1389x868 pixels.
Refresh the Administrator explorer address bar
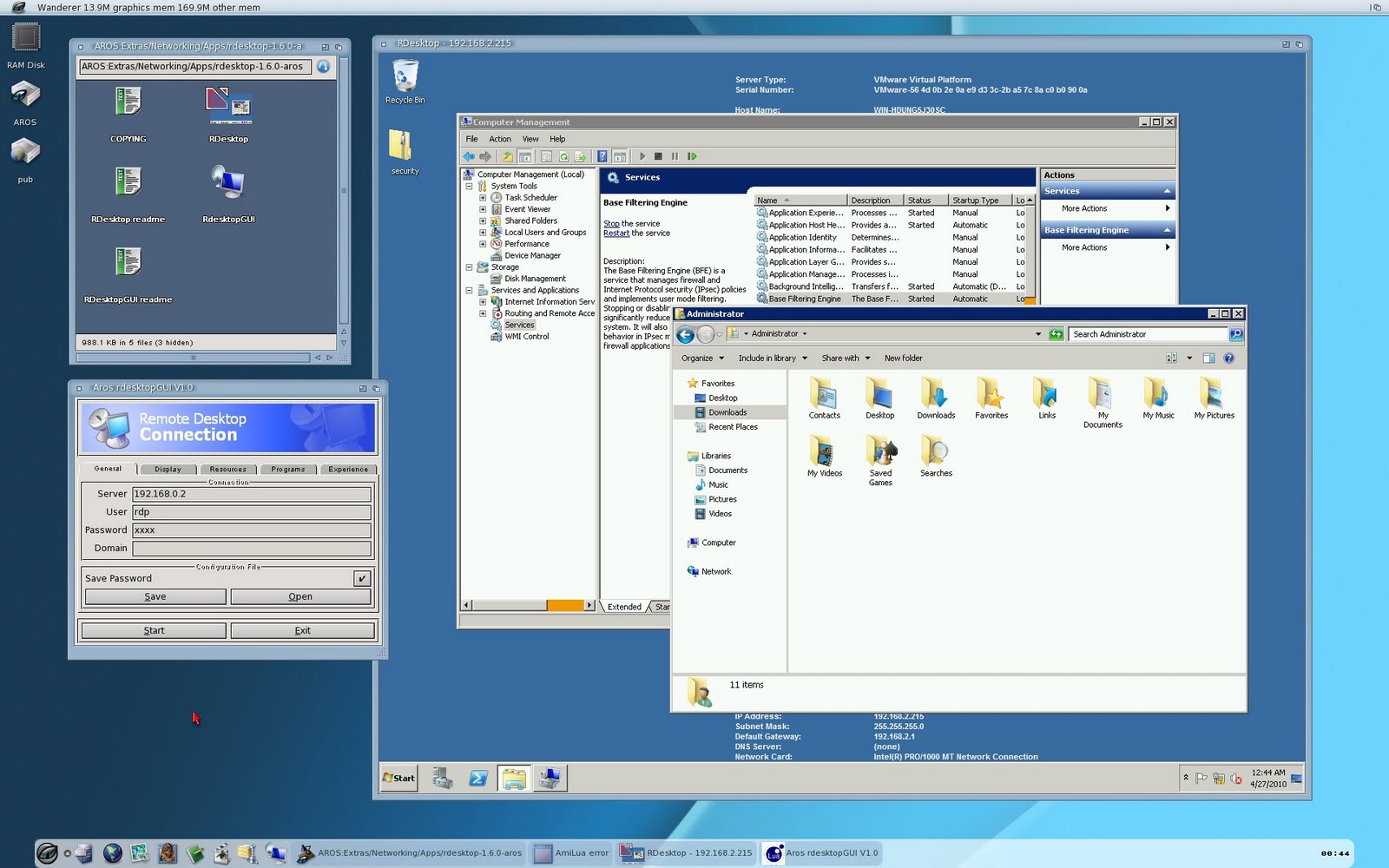click(1056, 334)
